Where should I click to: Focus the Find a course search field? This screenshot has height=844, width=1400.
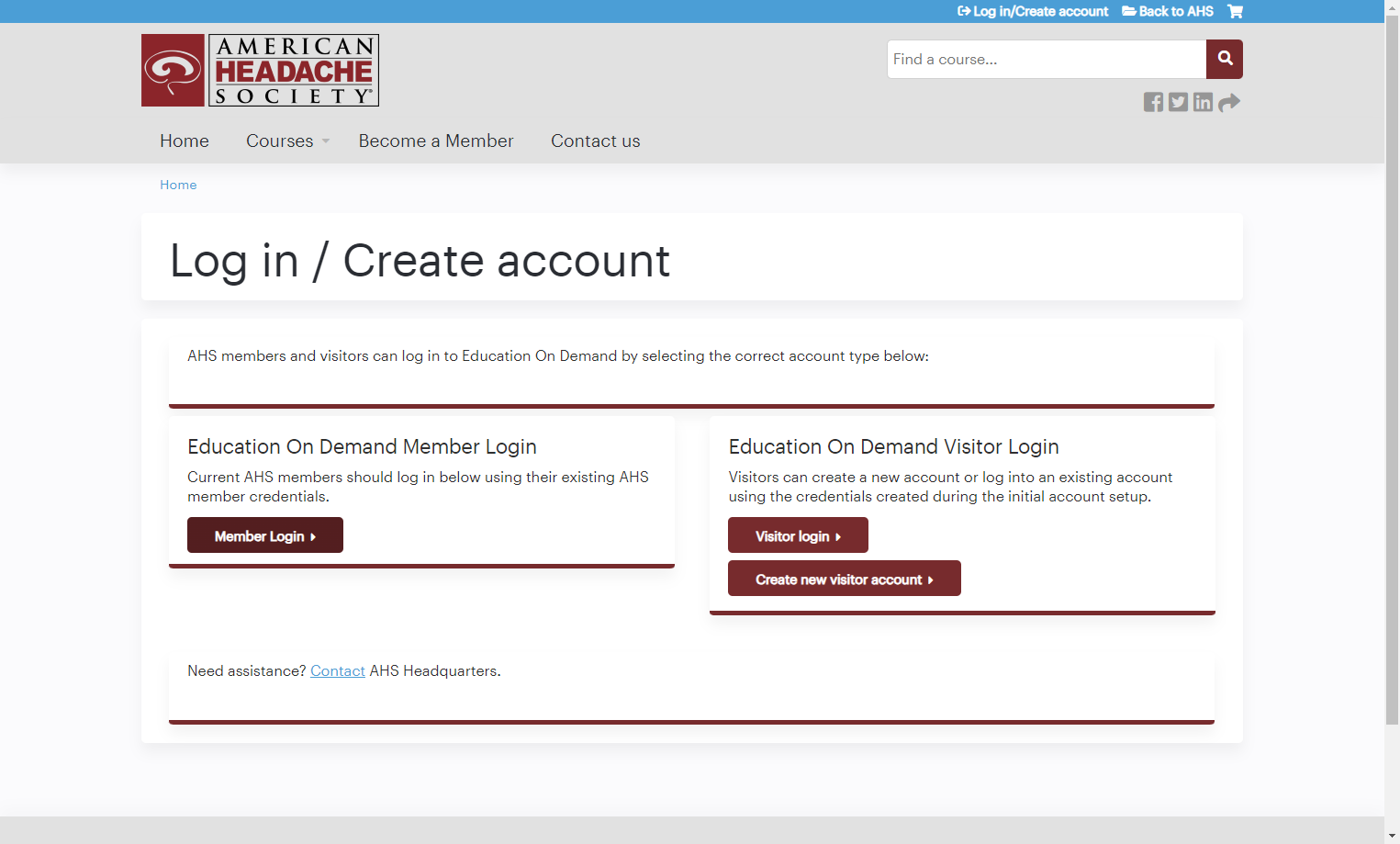[1047, 59]
